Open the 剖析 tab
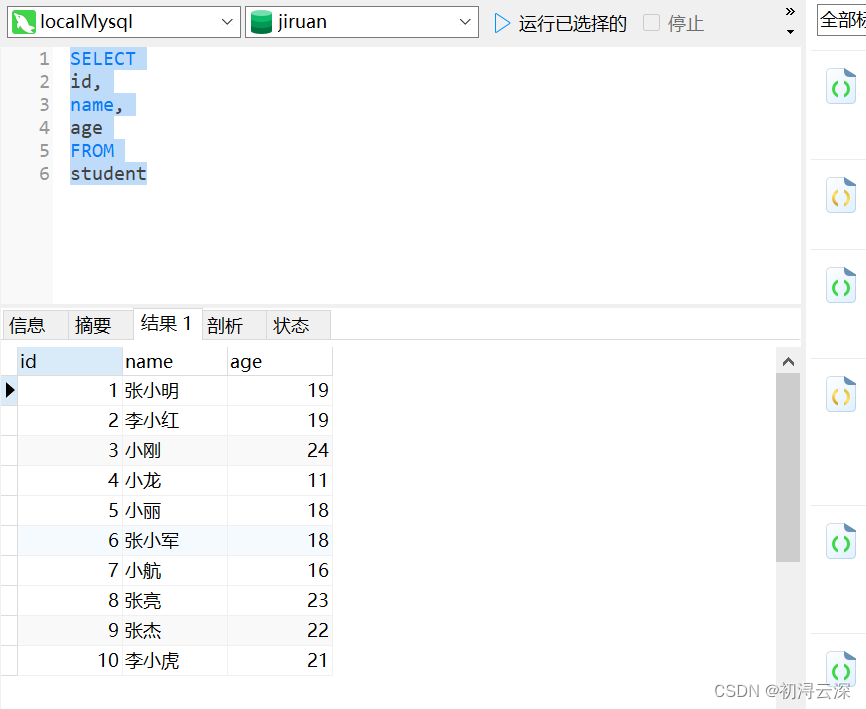Image resolution: width=866 pixels, height=709 pixels. point(234,325)
